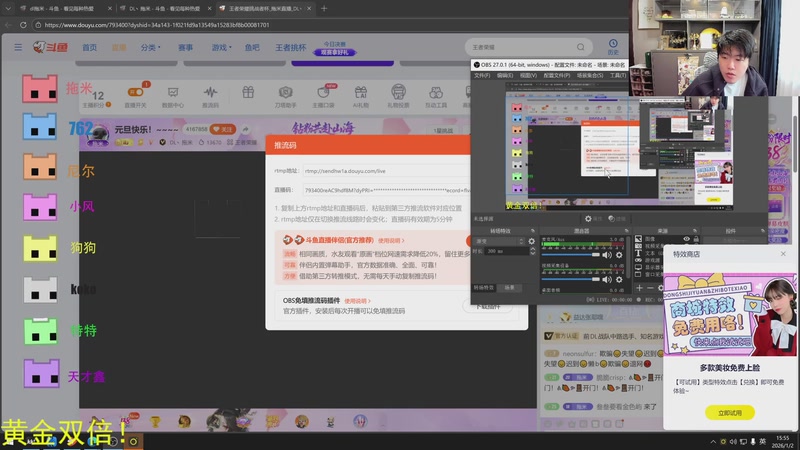The image size is (800, 450).
Task: Mute the 麦克风/Aux speaker icon in OBS mixer
Action: [607, 255]
